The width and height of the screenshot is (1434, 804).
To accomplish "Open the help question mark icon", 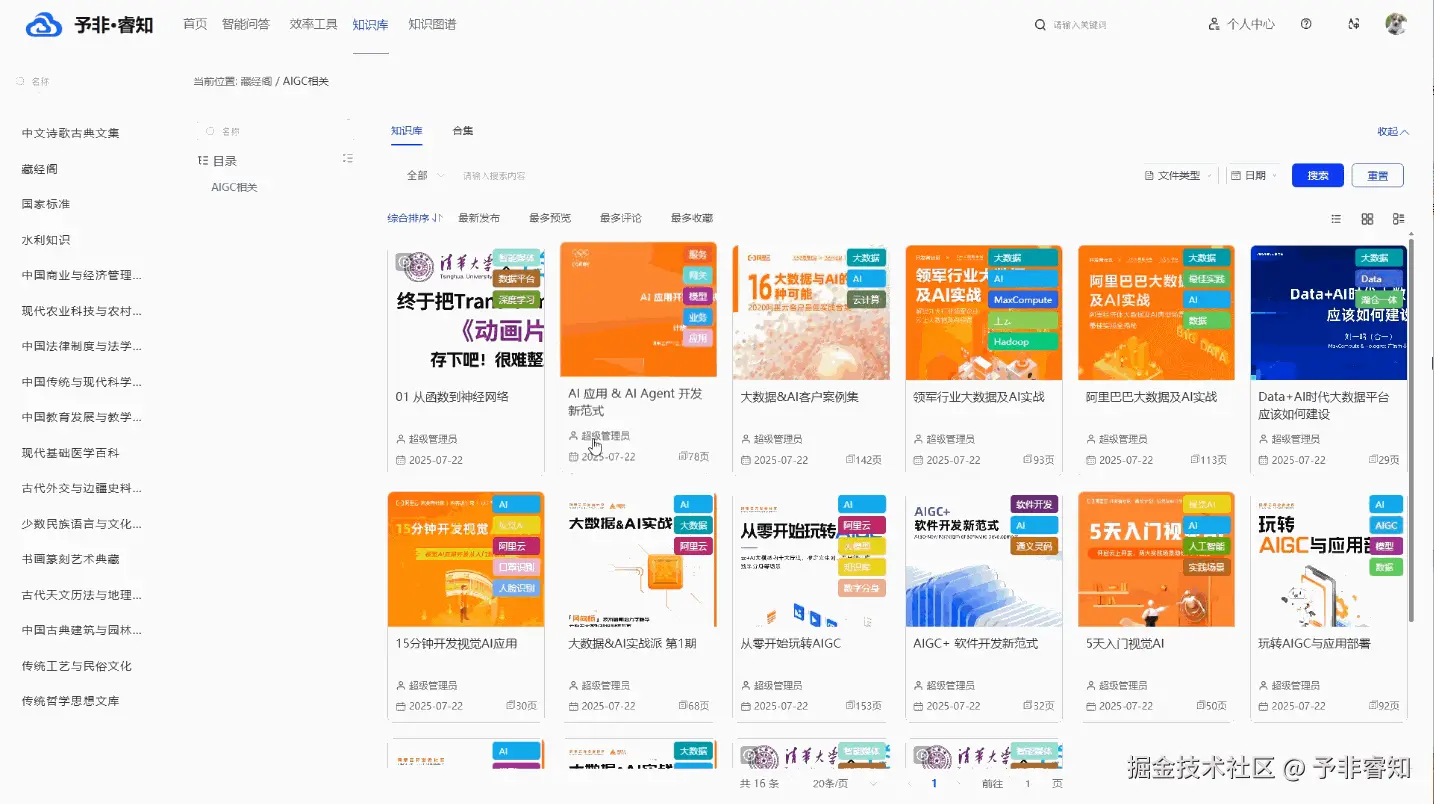I will point(1306,24).
